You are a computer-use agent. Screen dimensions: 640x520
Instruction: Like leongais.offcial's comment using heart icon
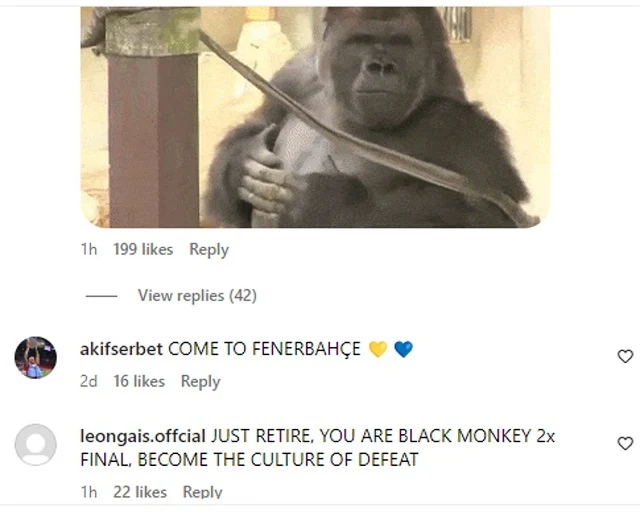tap(625, 443)
